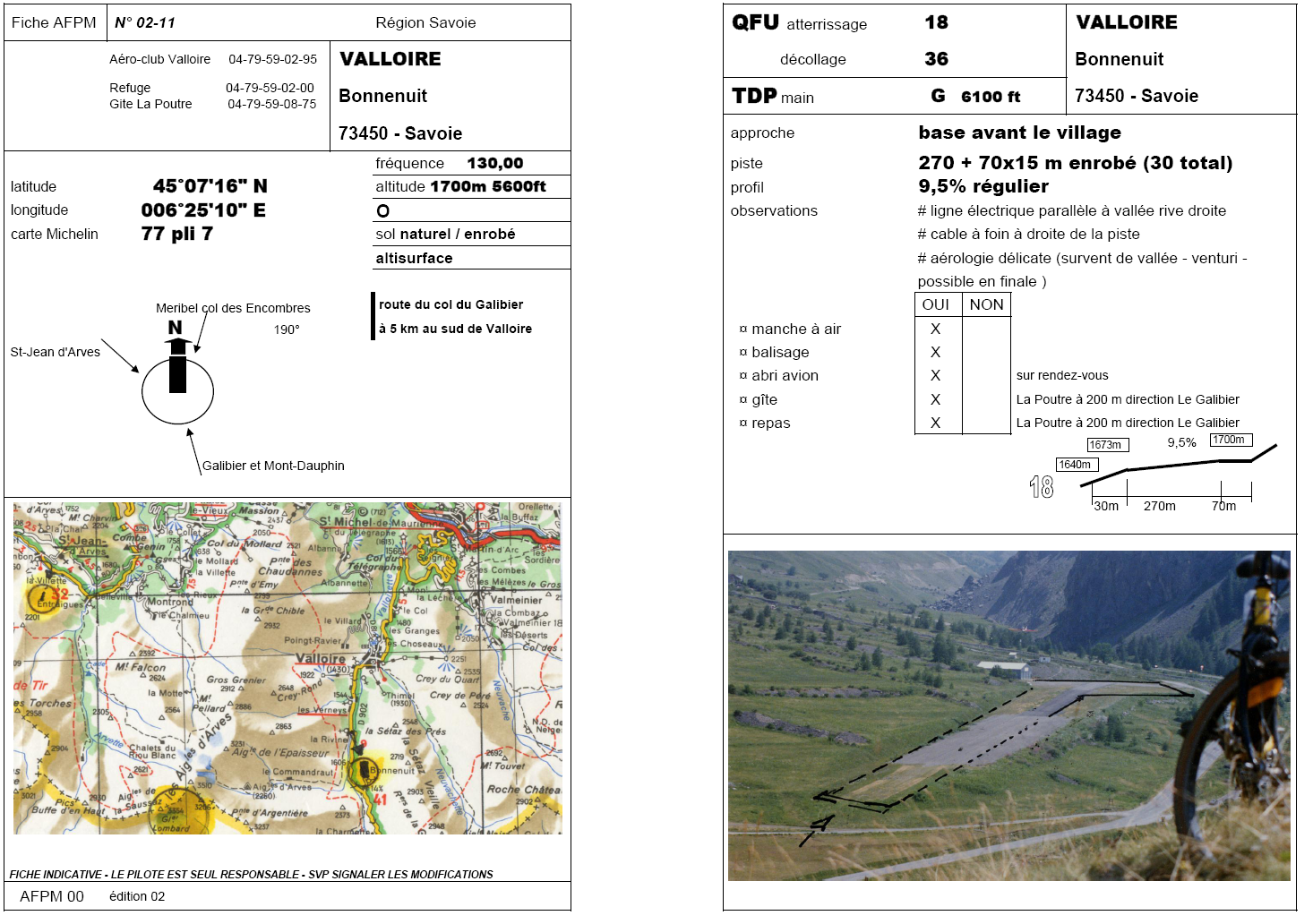Click the 1640m elevation label
Image resolution: width=1313 pixels, height=924 pixels.
(1077, 465)
